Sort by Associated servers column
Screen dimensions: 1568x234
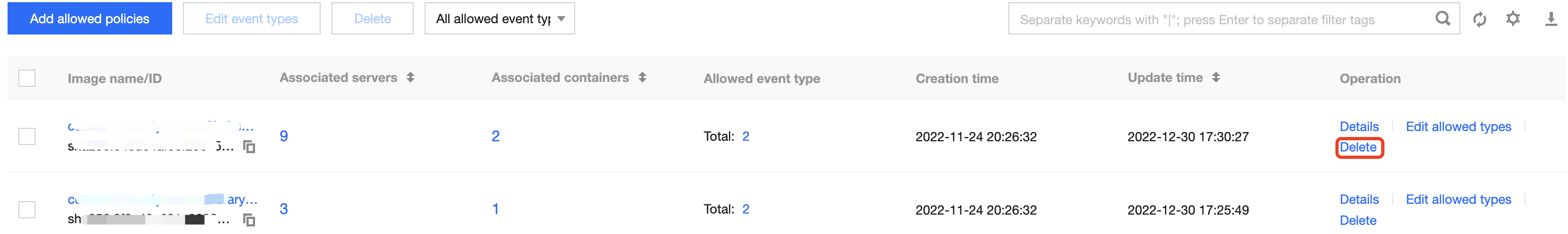click(x=411, y=78)
